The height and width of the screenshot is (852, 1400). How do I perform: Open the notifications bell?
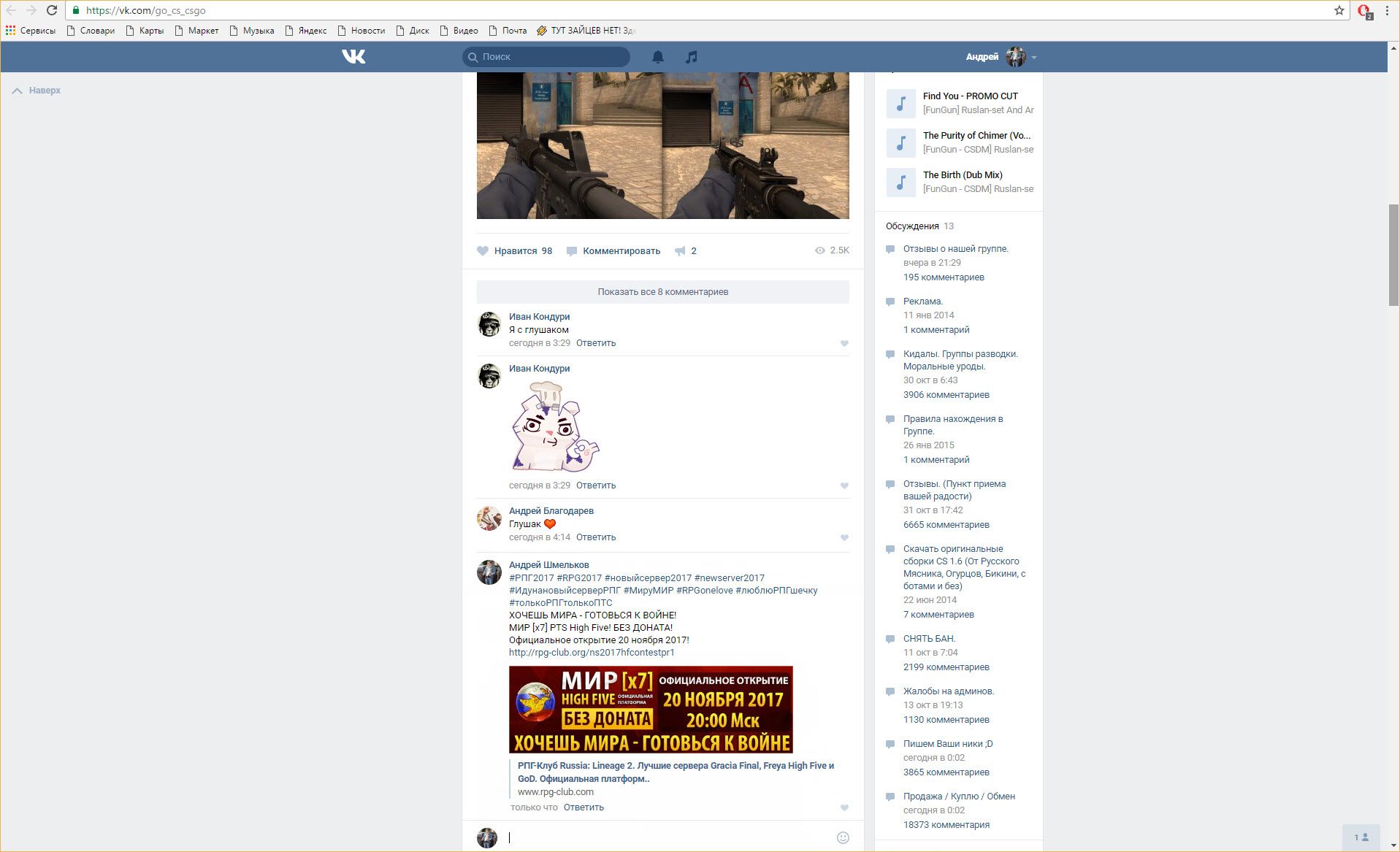tap(657, 57)
